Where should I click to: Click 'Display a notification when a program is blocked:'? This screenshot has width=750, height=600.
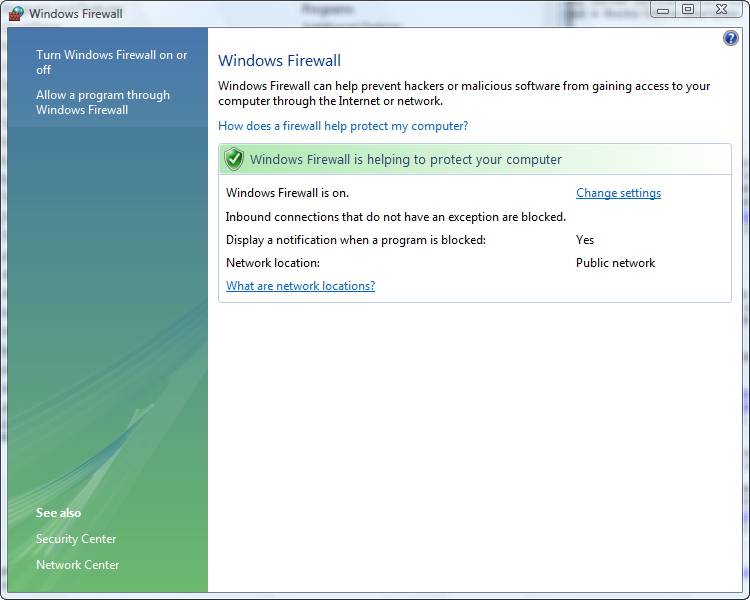pyautogui.click(x=356, y=240)
